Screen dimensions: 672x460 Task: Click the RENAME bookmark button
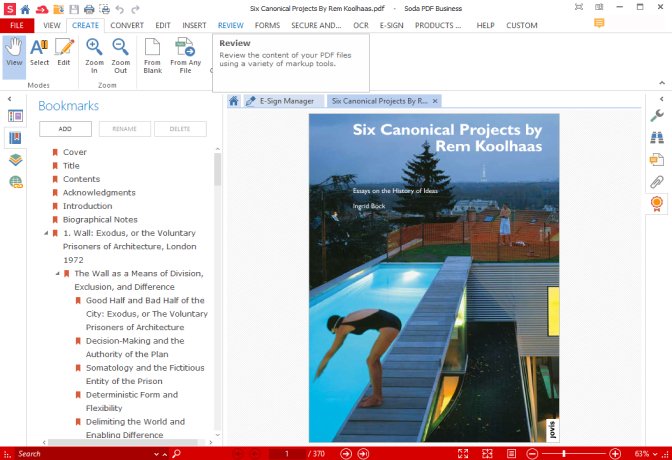pyautogui.click(x=124, y=129)
